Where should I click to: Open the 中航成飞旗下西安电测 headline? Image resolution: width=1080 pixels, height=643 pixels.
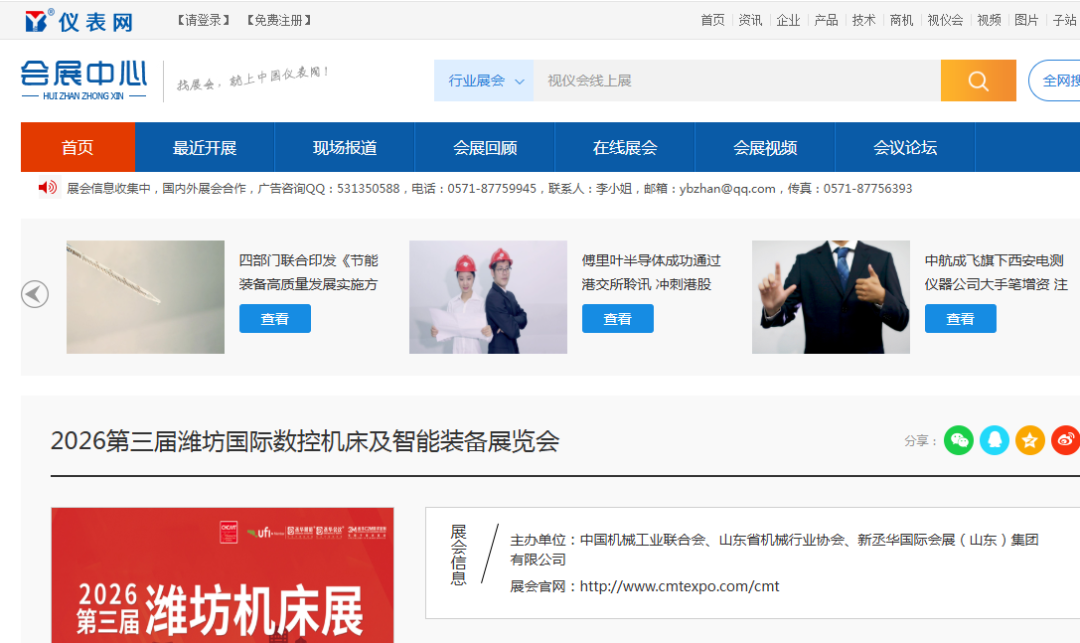click(994, 260)
